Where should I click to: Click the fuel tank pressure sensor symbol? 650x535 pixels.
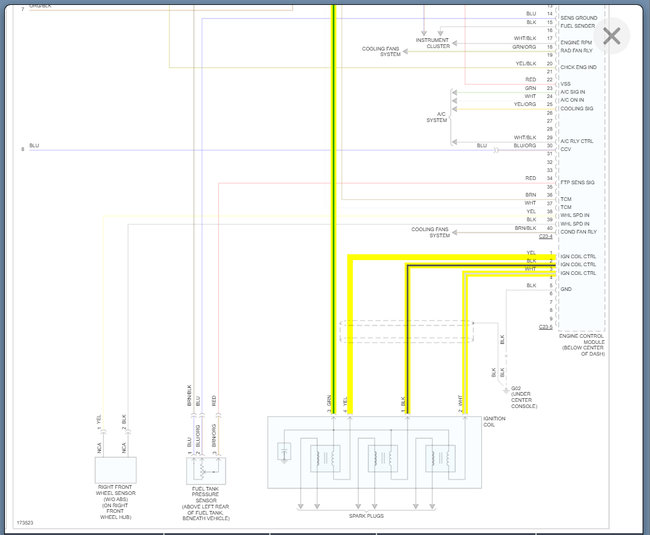click(206, 471)
